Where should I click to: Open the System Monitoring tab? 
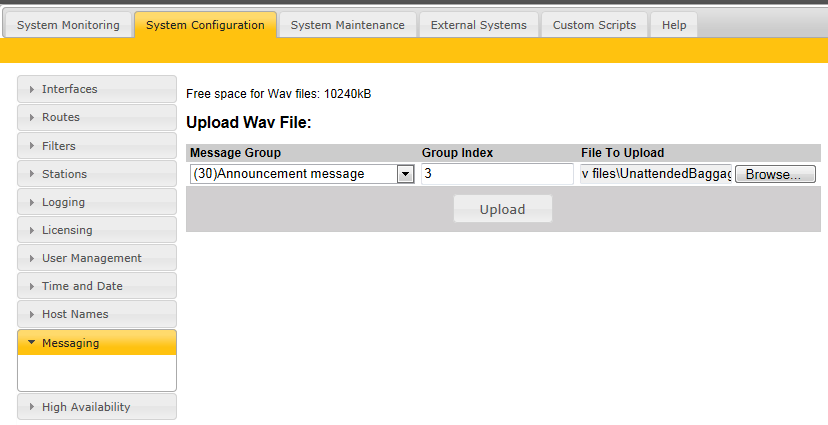[x=68, y=25]
